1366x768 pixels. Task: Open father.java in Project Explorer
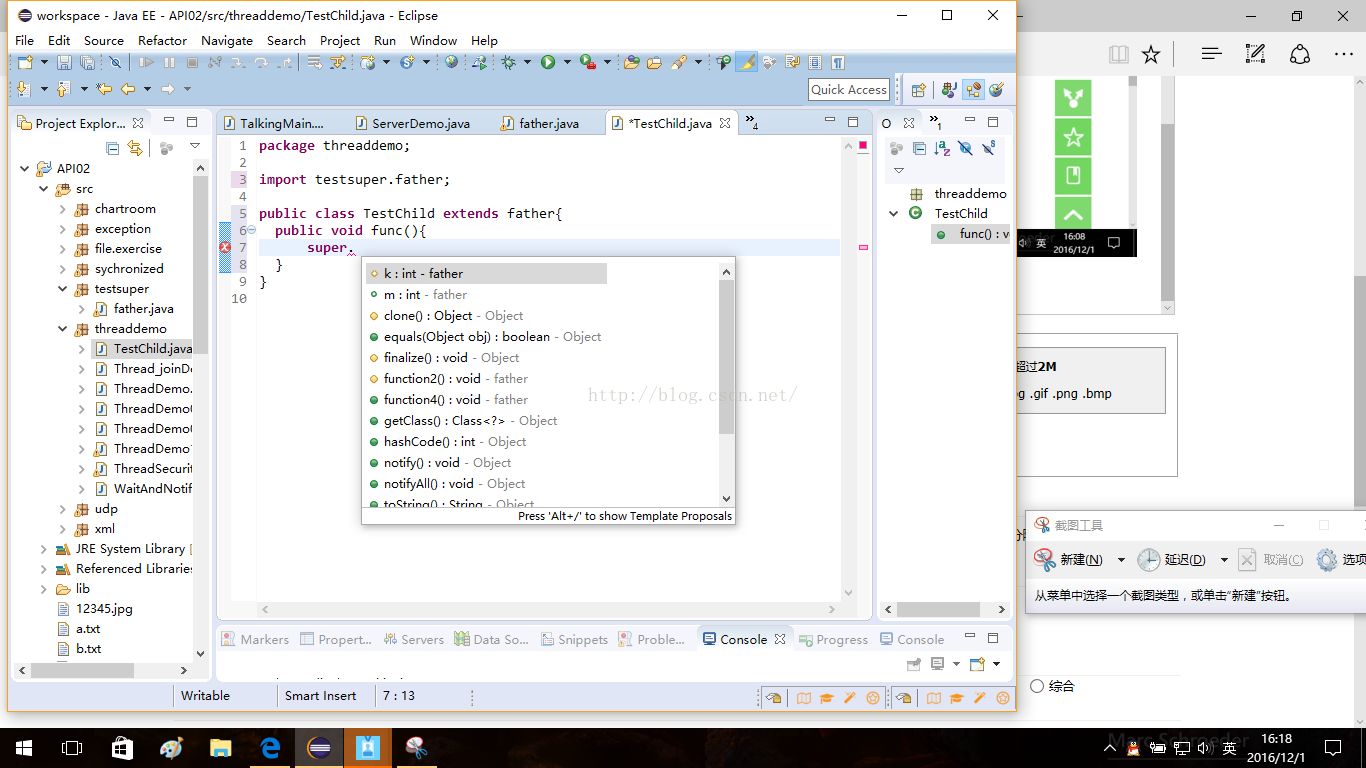pos(133,309)
